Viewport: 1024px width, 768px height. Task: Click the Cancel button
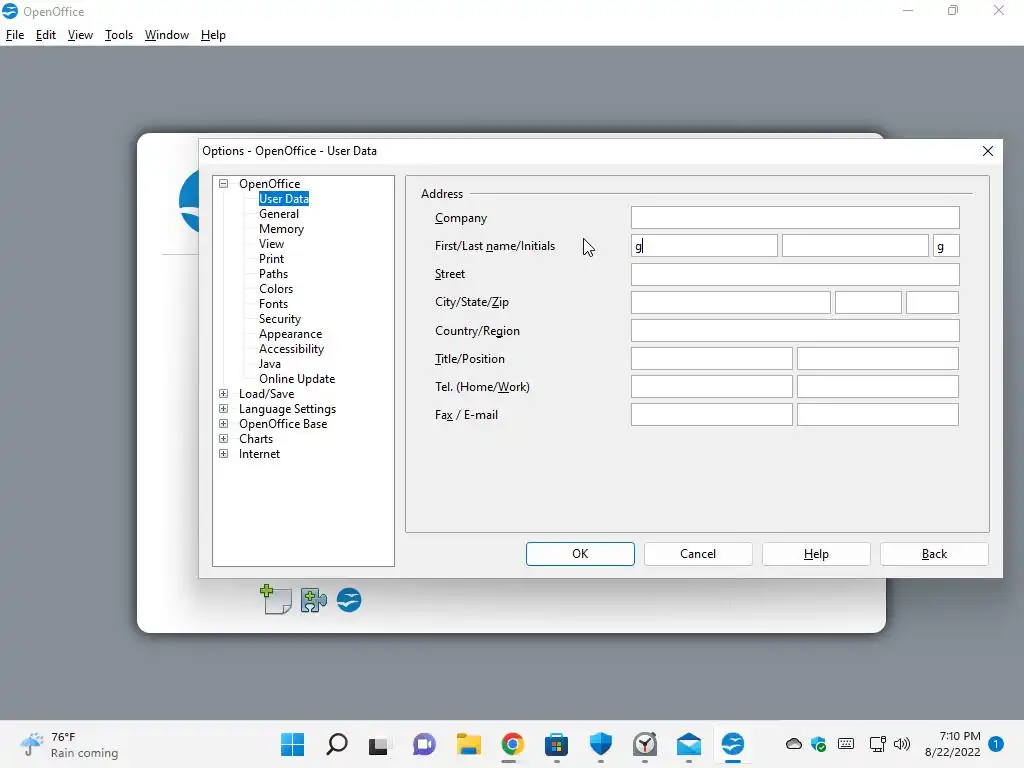click(x=698, y=554)
